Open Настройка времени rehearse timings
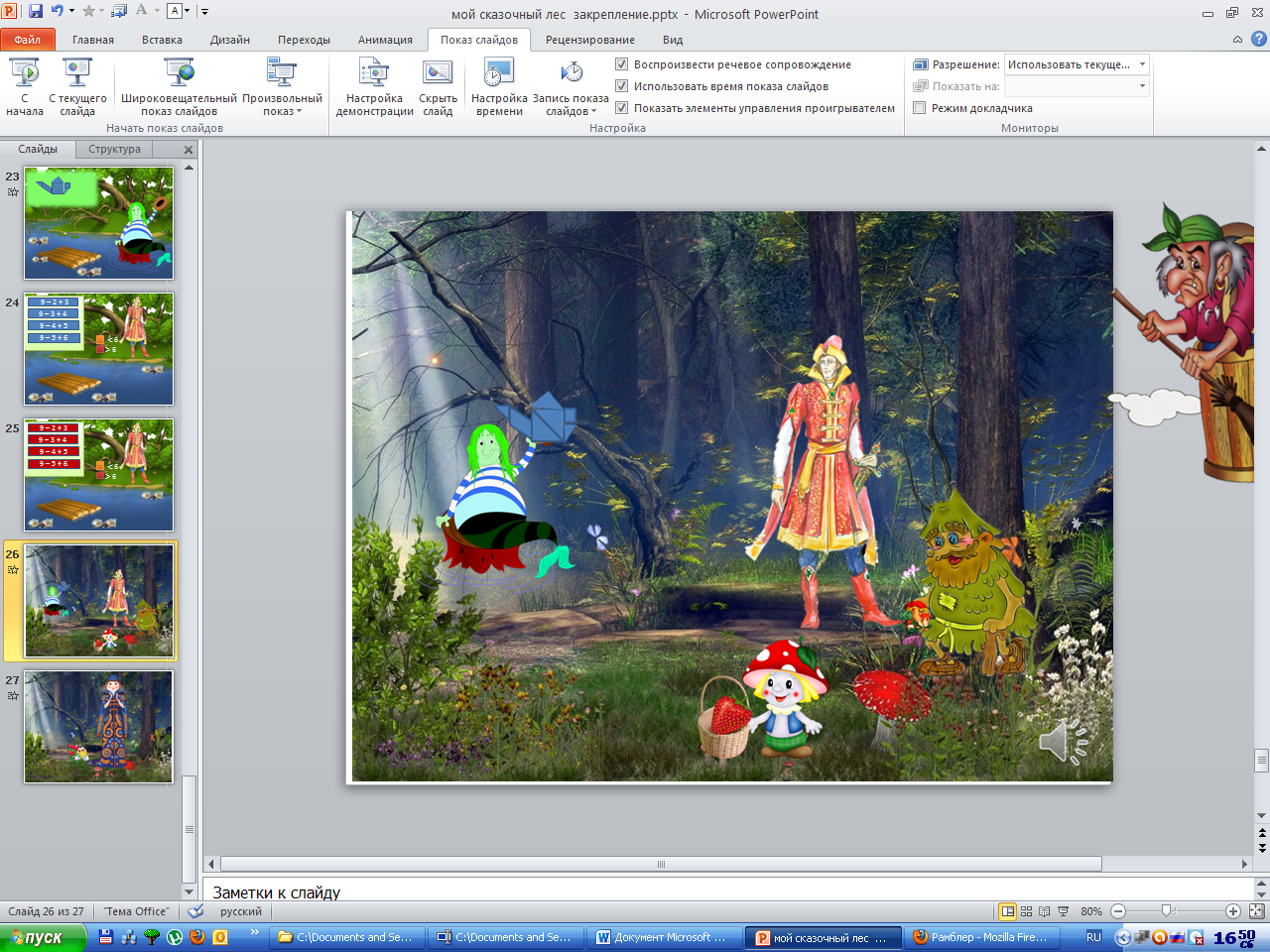The image size is (1270, 952). coord(499,87)
